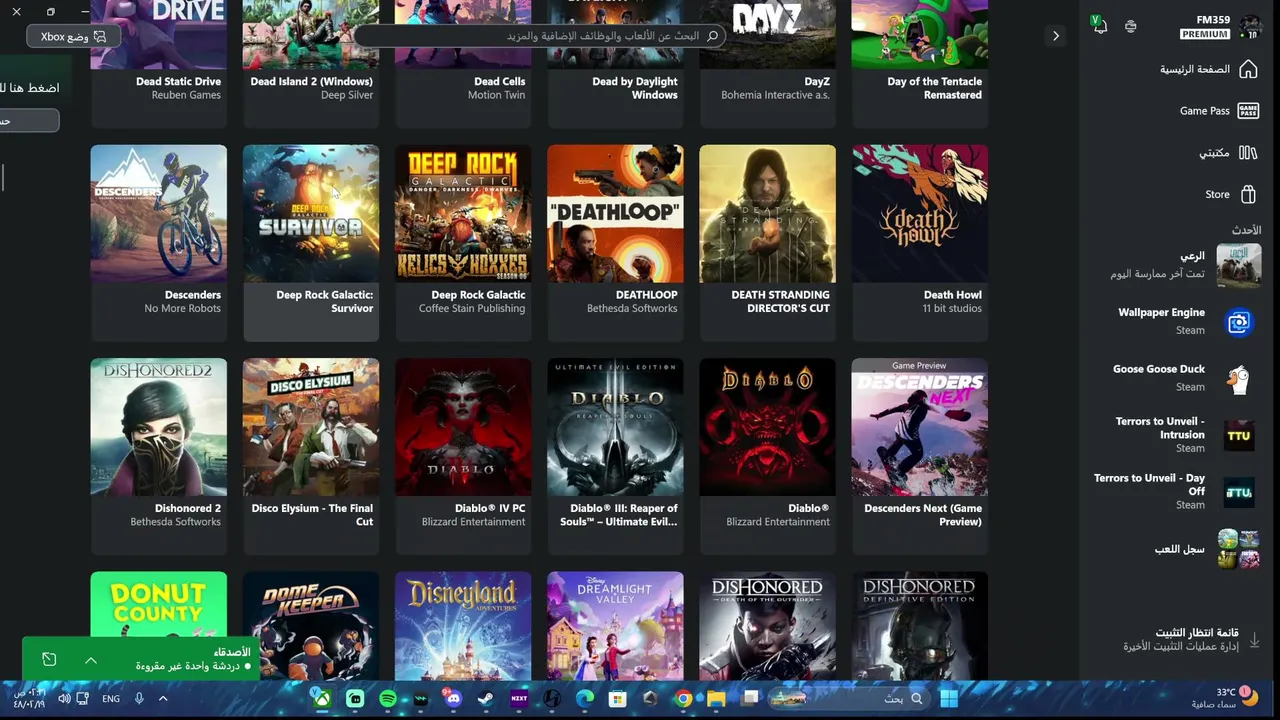The height and width of the screenshot is (720, 1280).
Task: Click the Dead Island 2 (Windows) title
Action: point(311,82)
